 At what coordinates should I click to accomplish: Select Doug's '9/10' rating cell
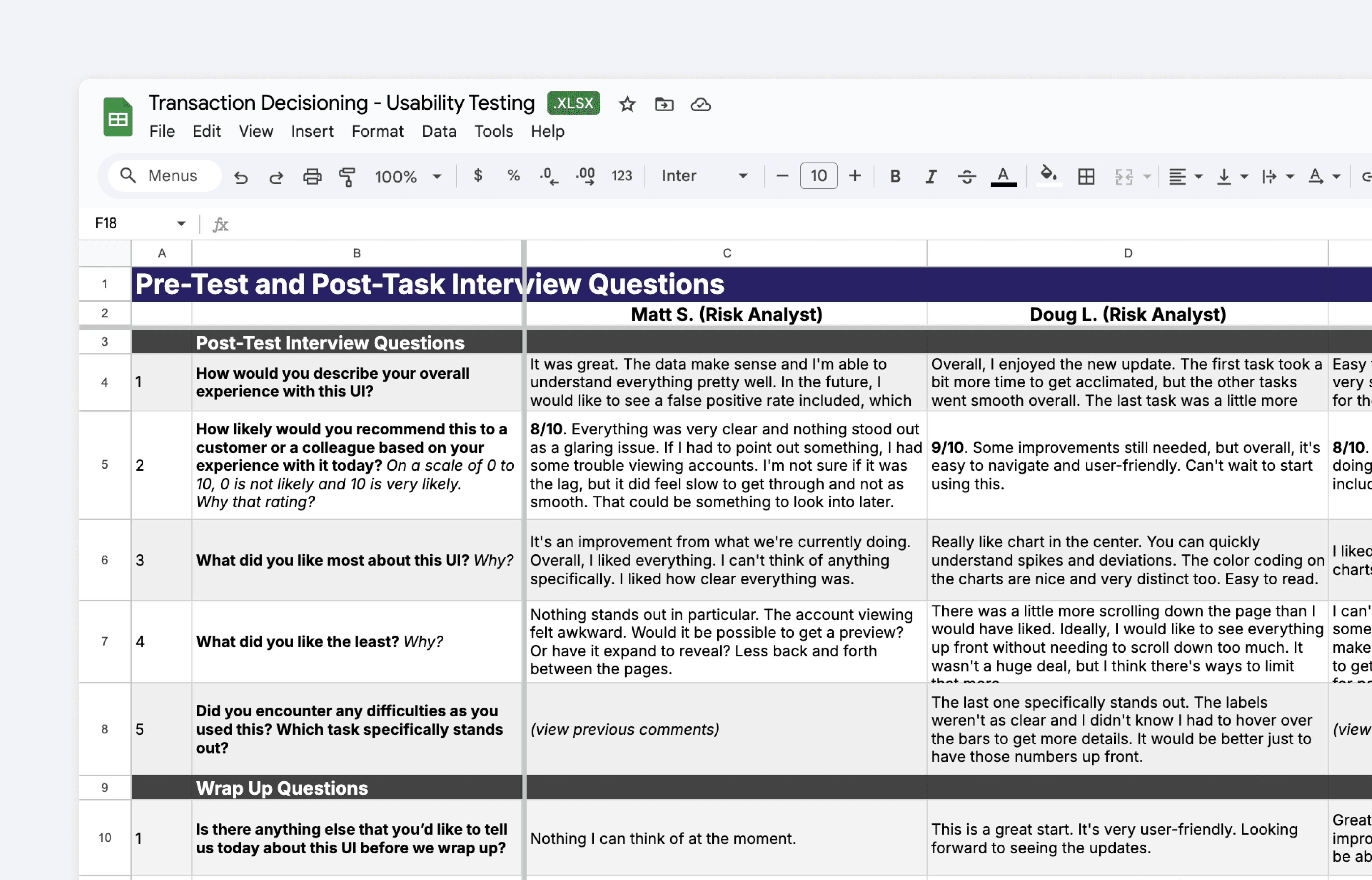click(1128, 465)
